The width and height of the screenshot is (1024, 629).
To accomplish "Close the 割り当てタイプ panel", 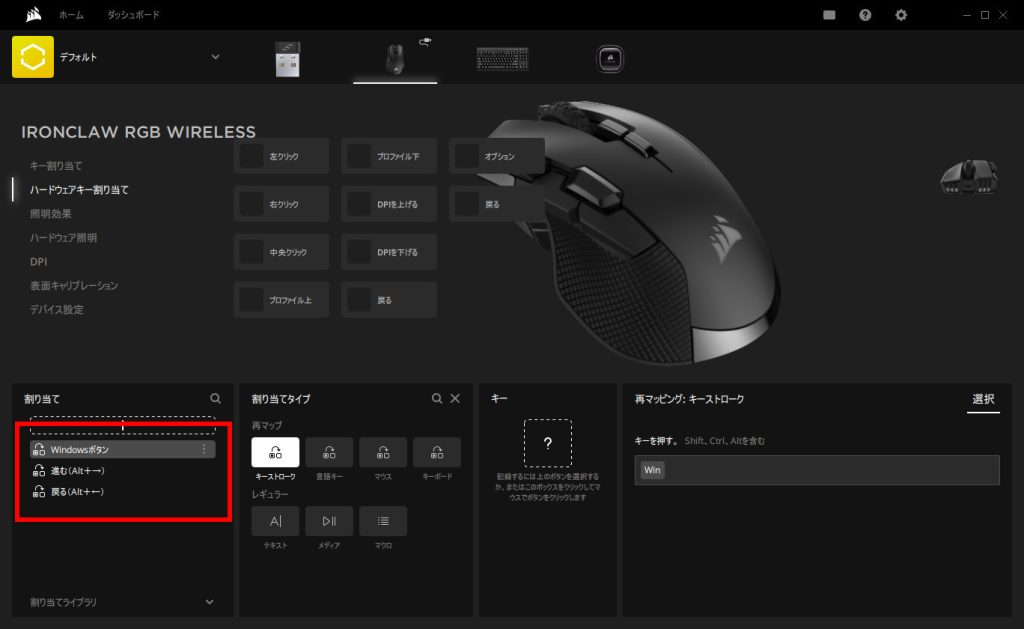I will (x=455, y=398).
